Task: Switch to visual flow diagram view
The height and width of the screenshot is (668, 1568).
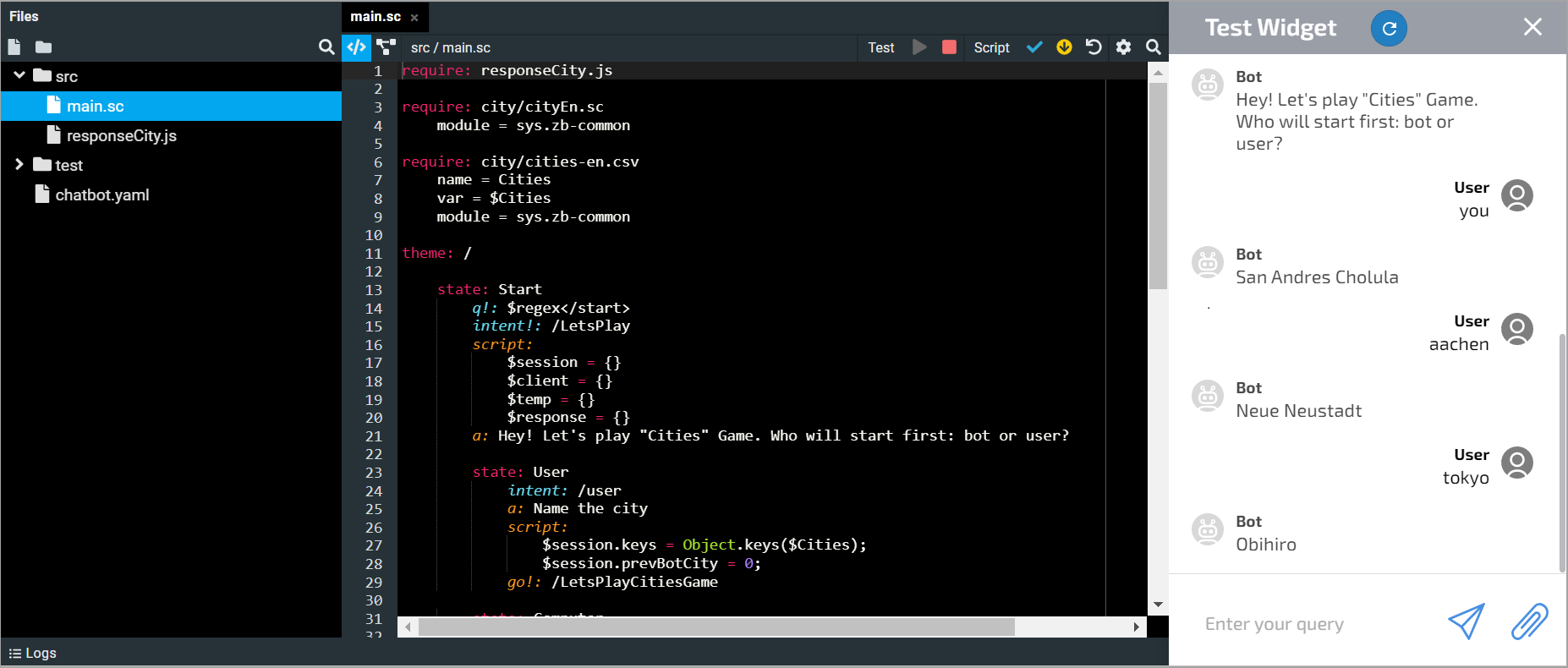Action: tap(387, 47)
